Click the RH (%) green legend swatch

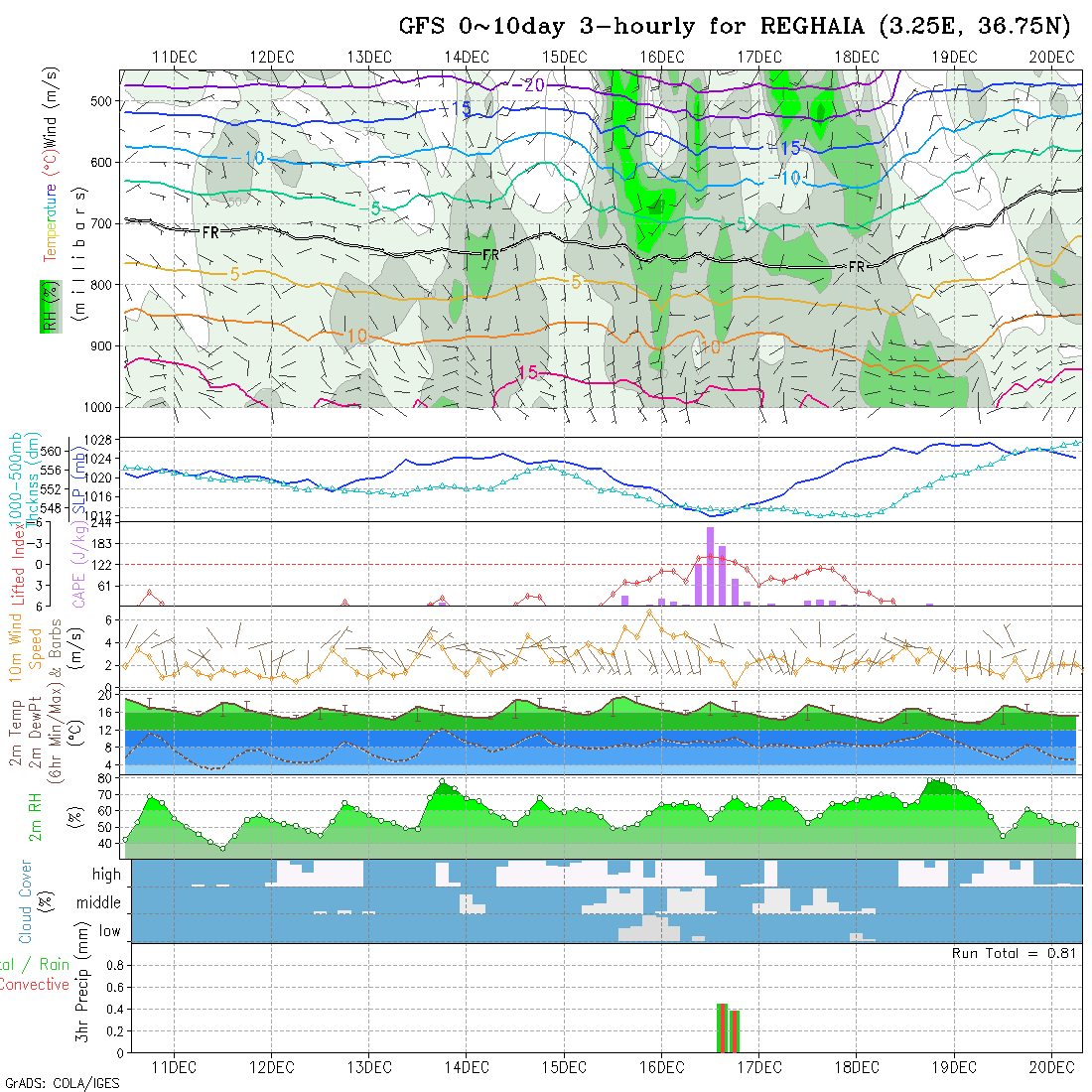[x=46, y=306]
